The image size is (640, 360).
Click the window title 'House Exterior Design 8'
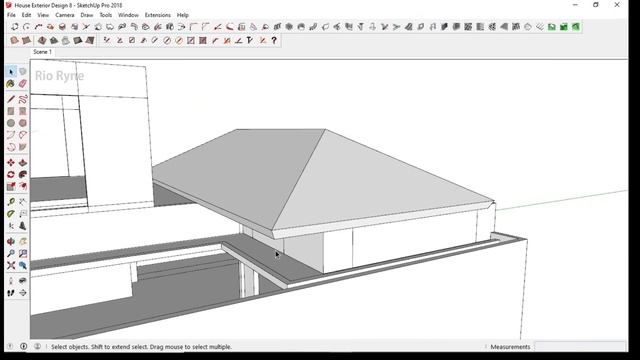(43, 5)
